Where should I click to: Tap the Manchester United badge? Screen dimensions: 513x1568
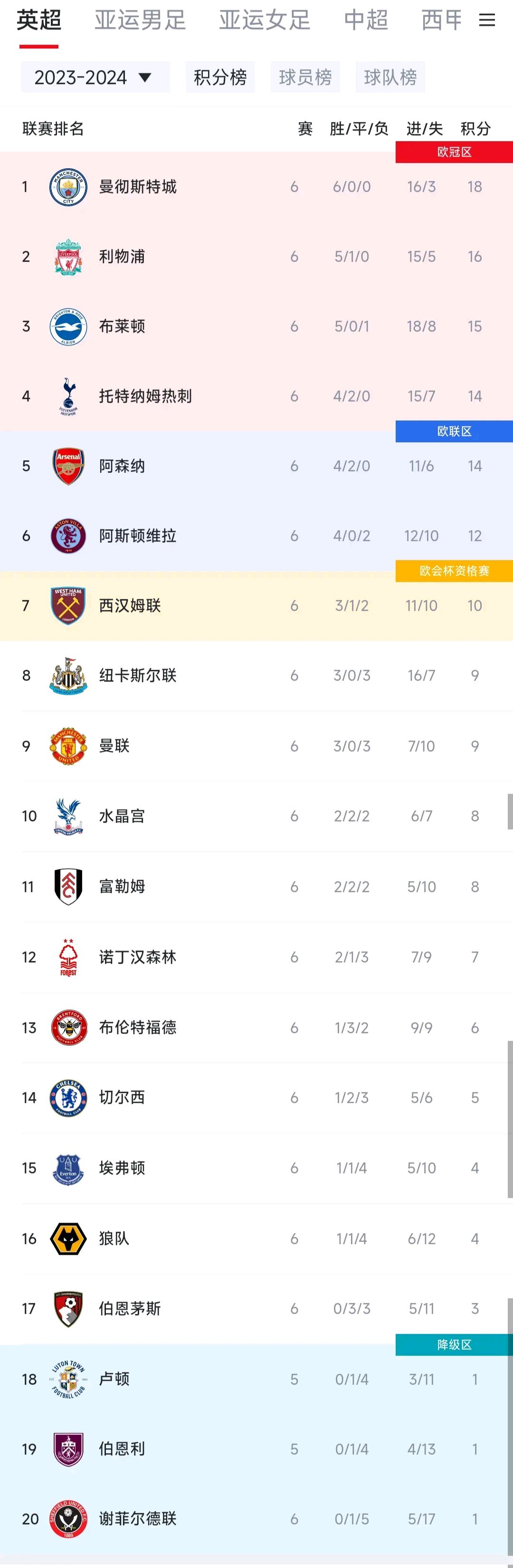click(x=68, y=746)
